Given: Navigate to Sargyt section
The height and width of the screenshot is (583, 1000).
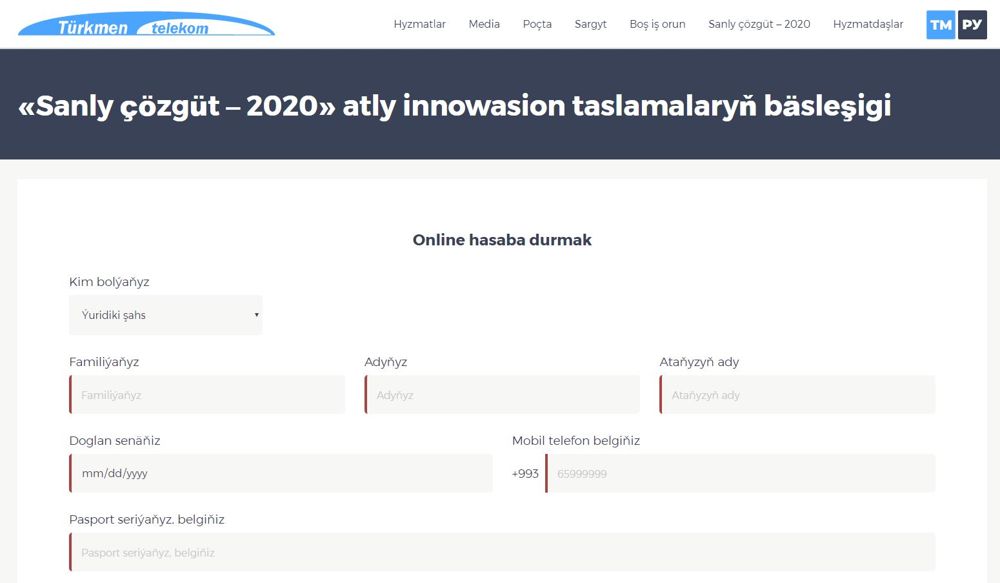Looking at the screenshot, I should coord(590,24).
